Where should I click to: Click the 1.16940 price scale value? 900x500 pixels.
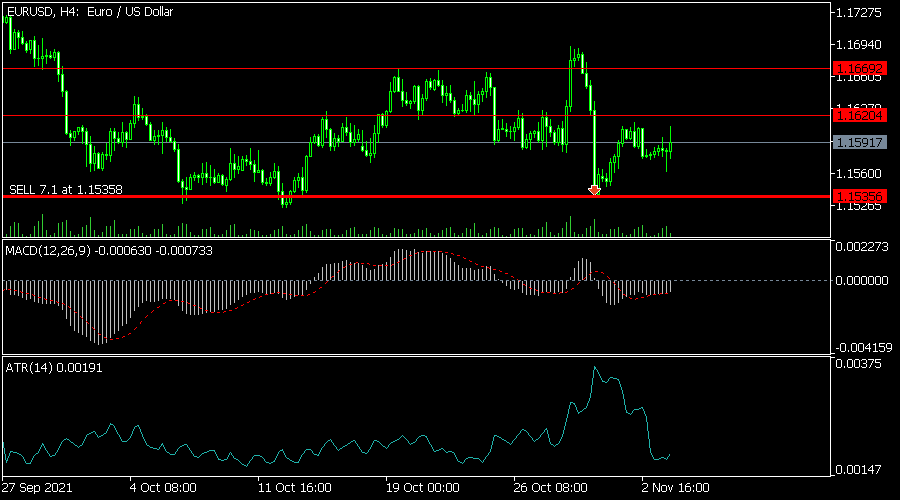point(859,45)
